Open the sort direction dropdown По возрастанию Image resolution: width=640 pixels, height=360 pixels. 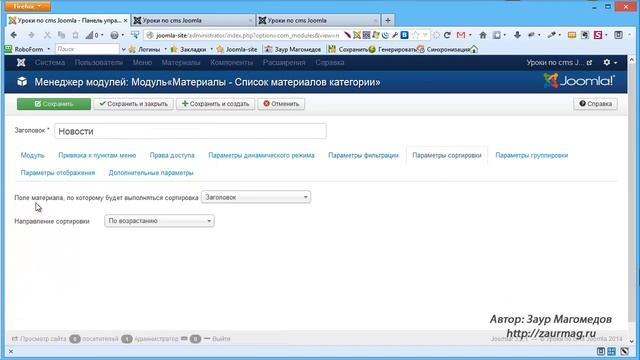[159, 221]
